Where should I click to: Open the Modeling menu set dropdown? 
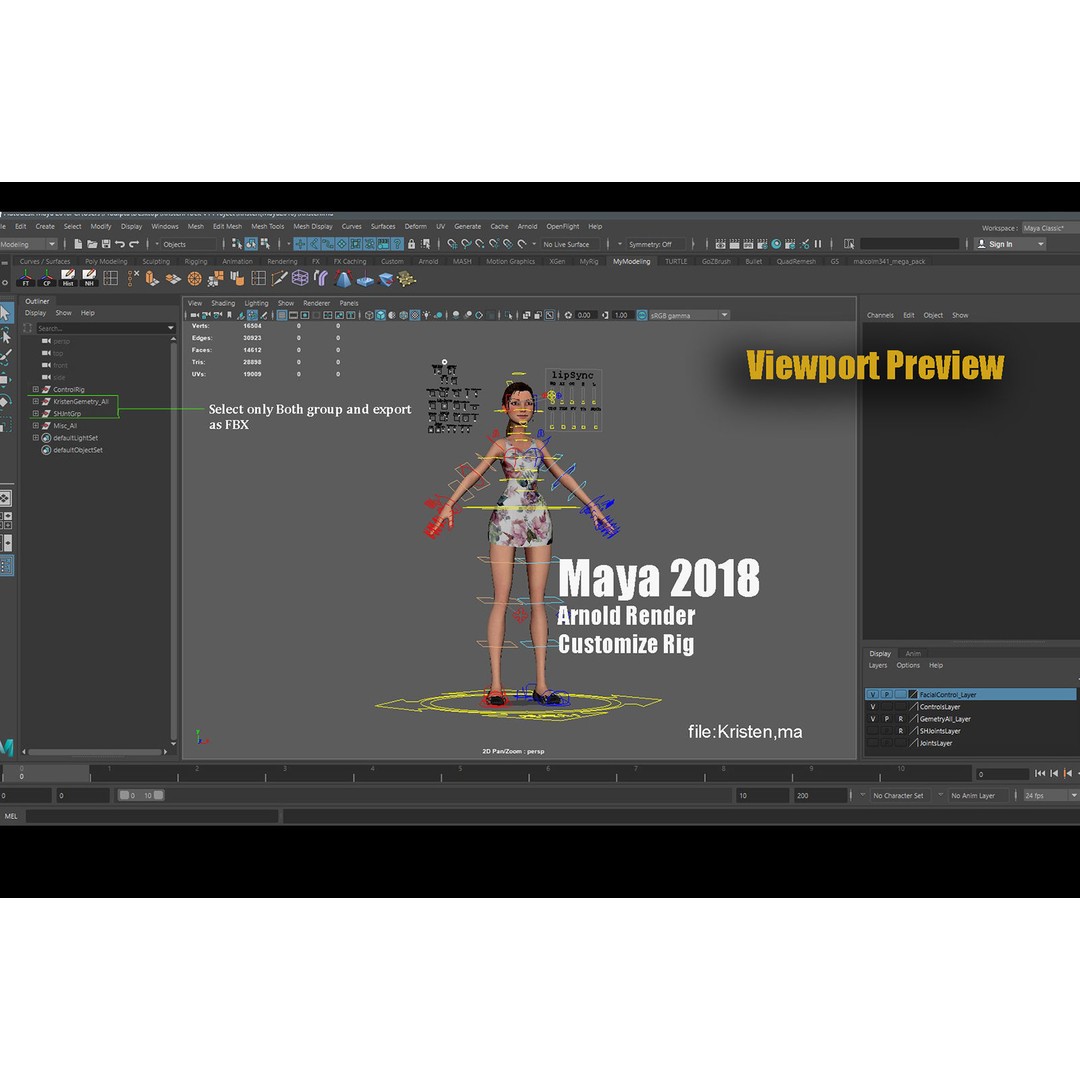click(x=28, y=244)
